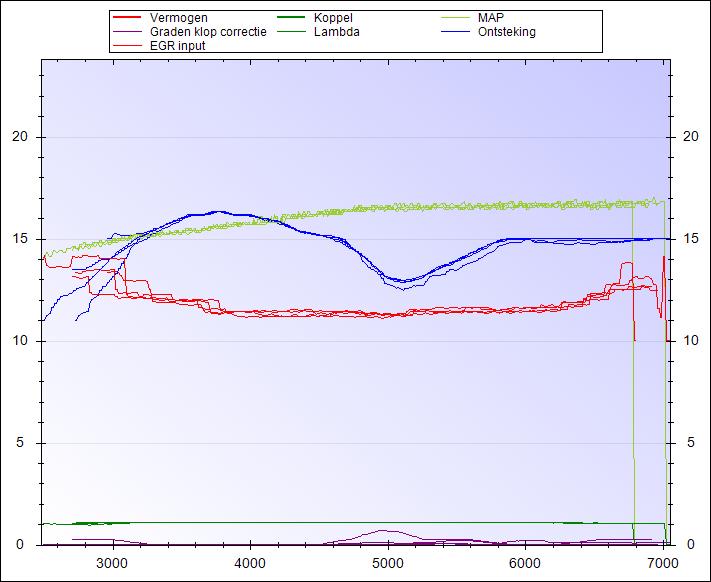Image resolution: width=711 pixels, height=582 pixels.
Task: Click the Ontsteking legend label
Action: click(x=506, y=32)
